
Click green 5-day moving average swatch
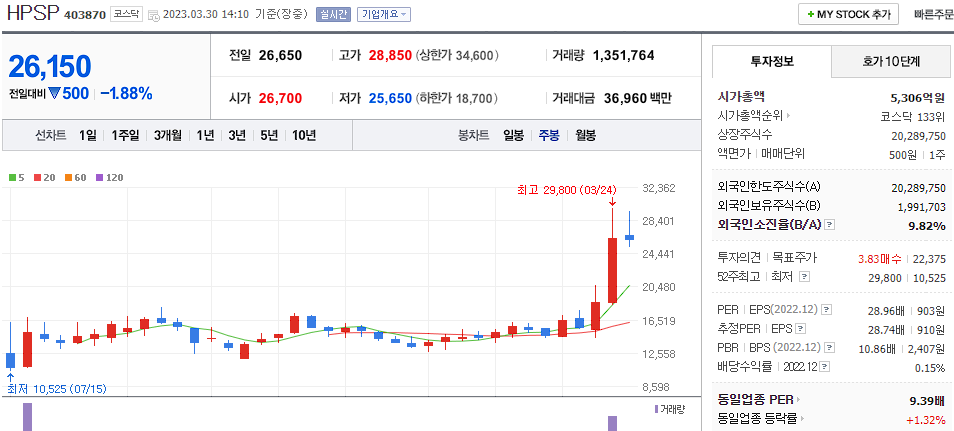point(12,178)
